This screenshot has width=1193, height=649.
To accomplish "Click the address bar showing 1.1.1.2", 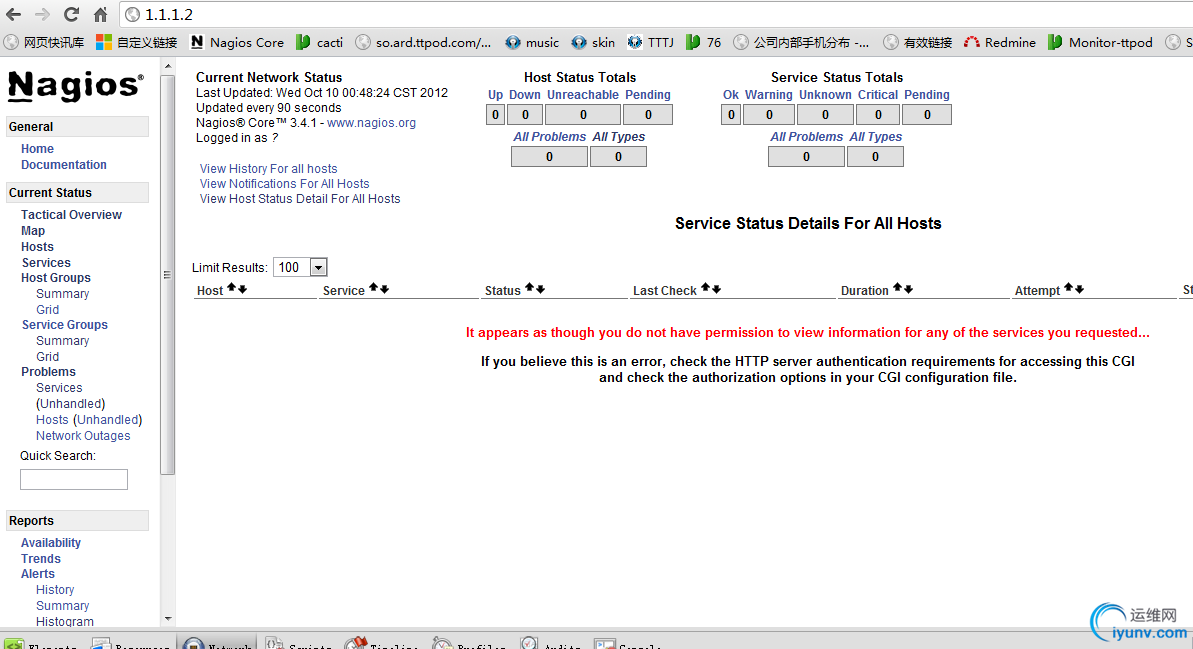I will (658, 14).
